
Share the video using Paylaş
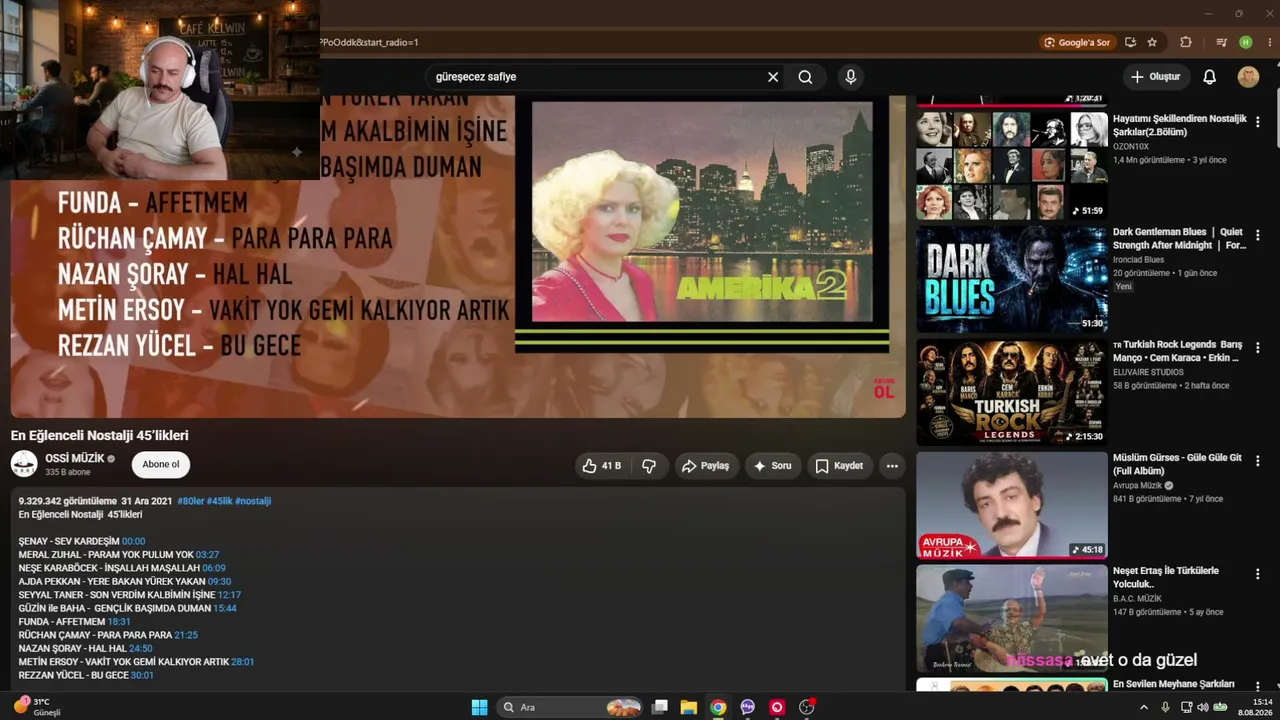705,466
